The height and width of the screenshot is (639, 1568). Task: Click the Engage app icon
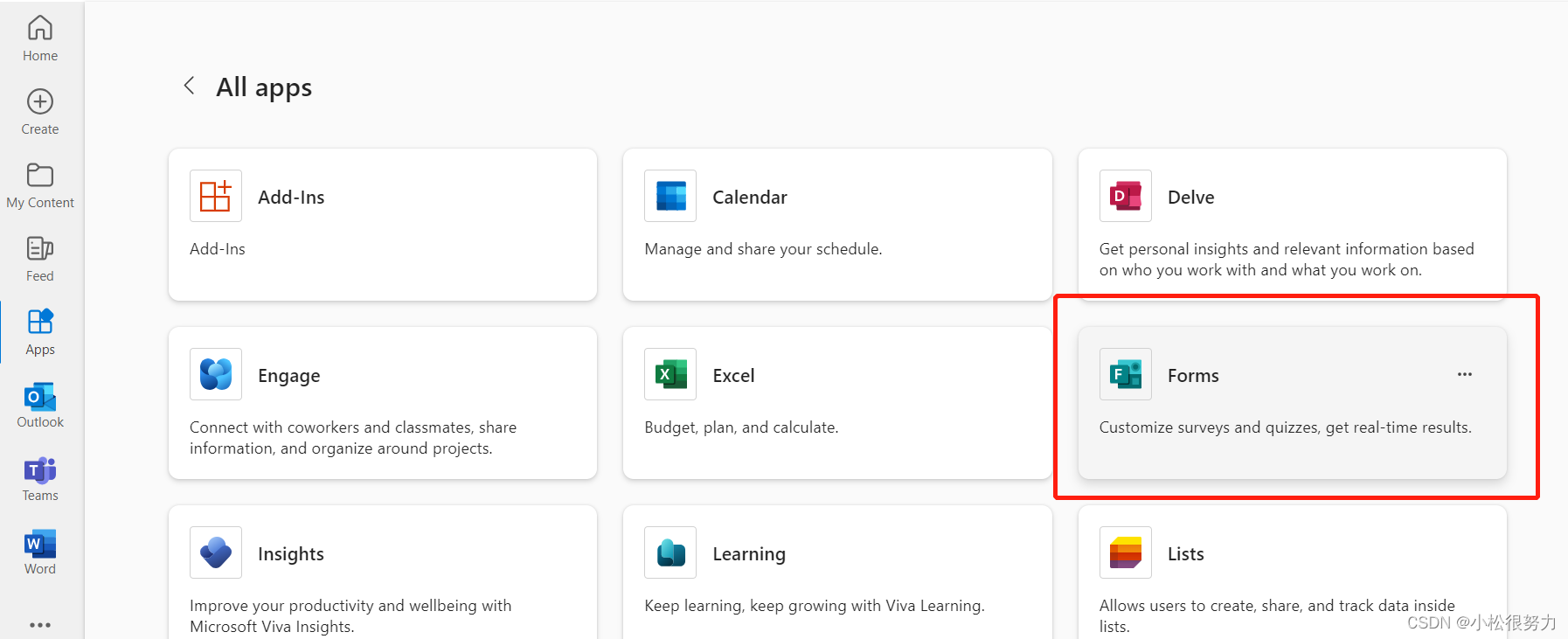216,374
